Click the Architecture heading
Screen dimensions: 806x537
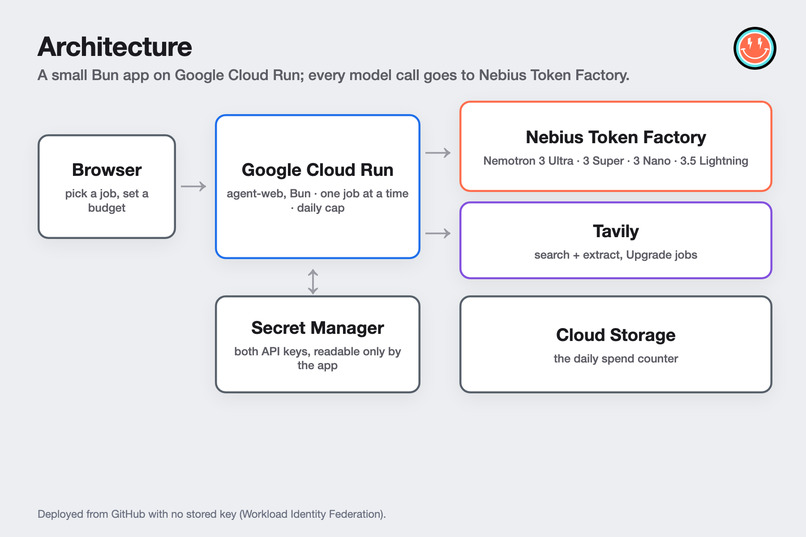pyautogui.click(x=115, y=47)
